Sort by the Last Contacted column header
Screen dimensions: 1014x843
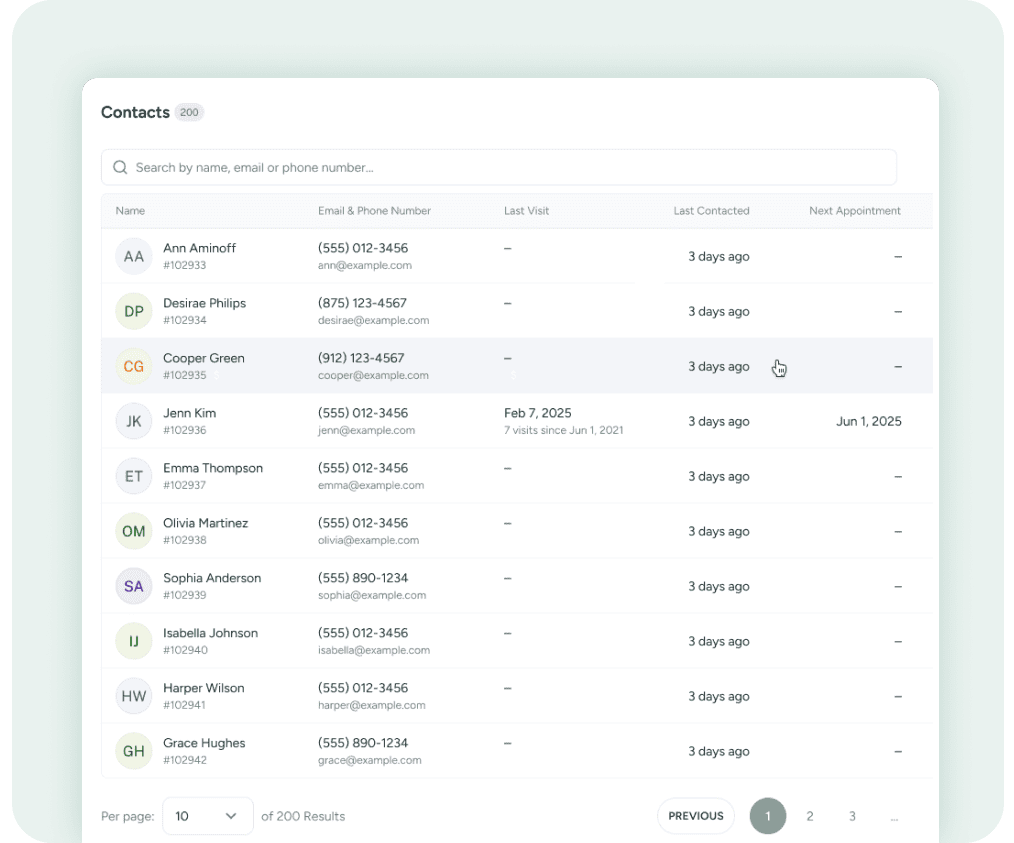click(711, 211)
